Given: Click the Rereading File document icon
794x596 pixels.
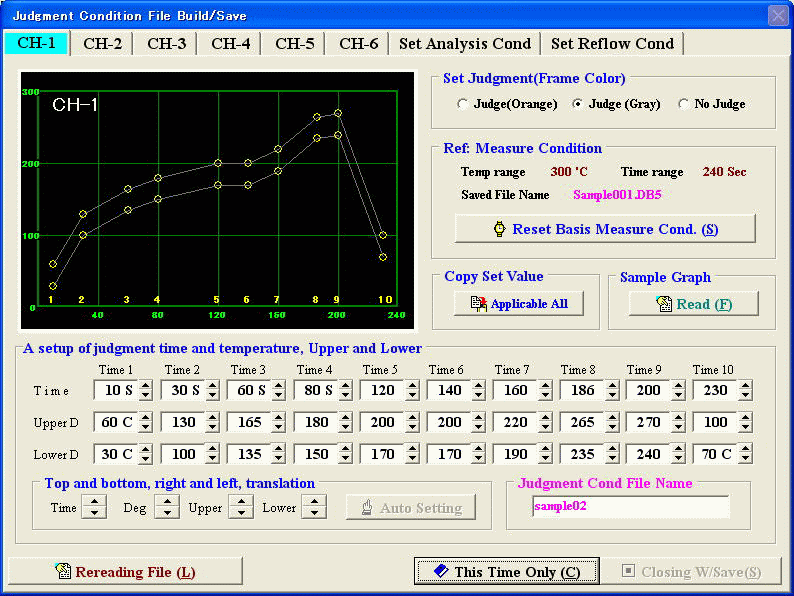Looking at the screenshot, I should (x=63, y=571).
